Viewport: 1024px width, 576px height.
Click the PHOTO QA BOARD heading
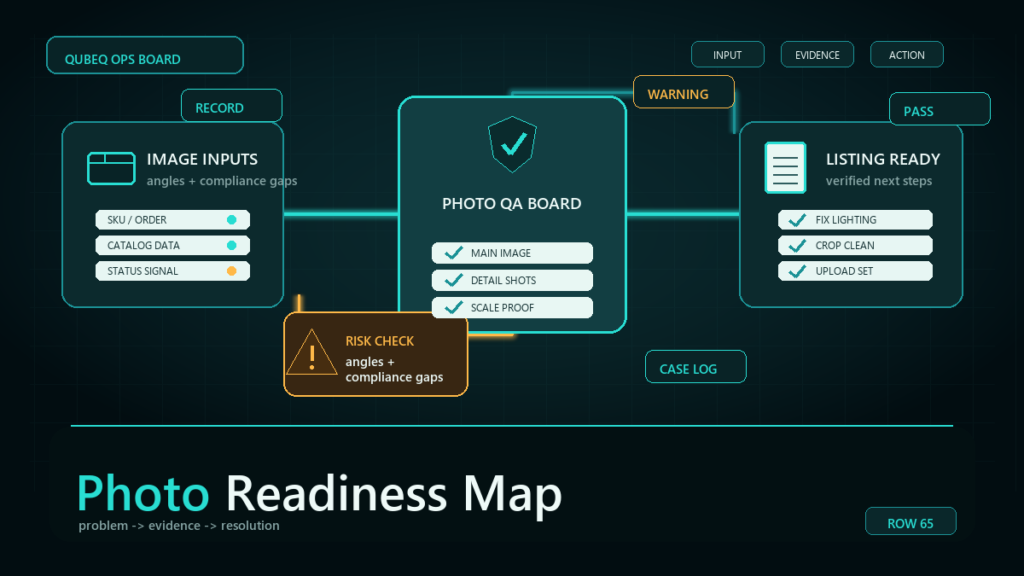click(x=512, y=204)
